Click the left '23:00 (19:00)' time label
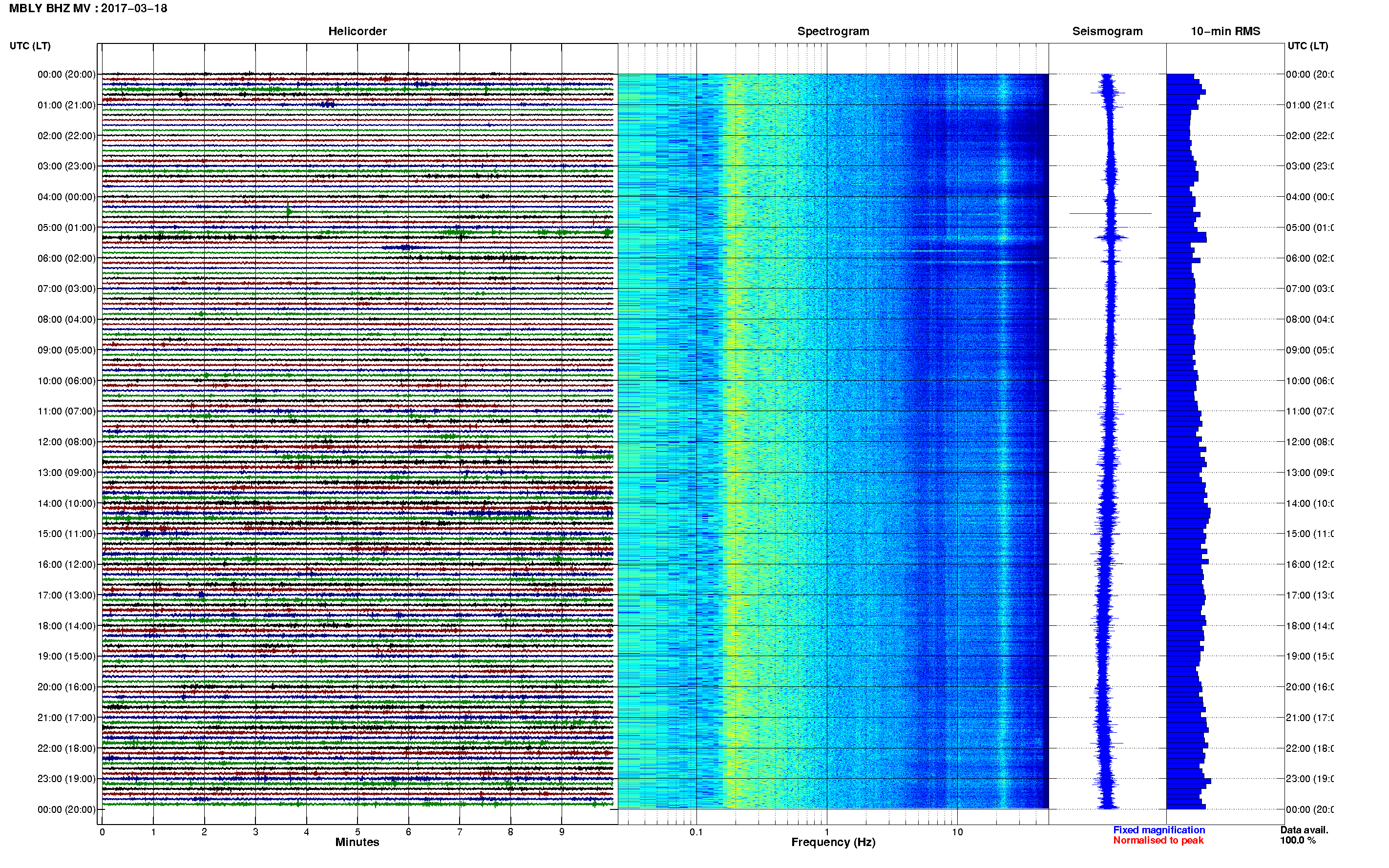This screenshot has height=868, width=1389. [66, 779]
